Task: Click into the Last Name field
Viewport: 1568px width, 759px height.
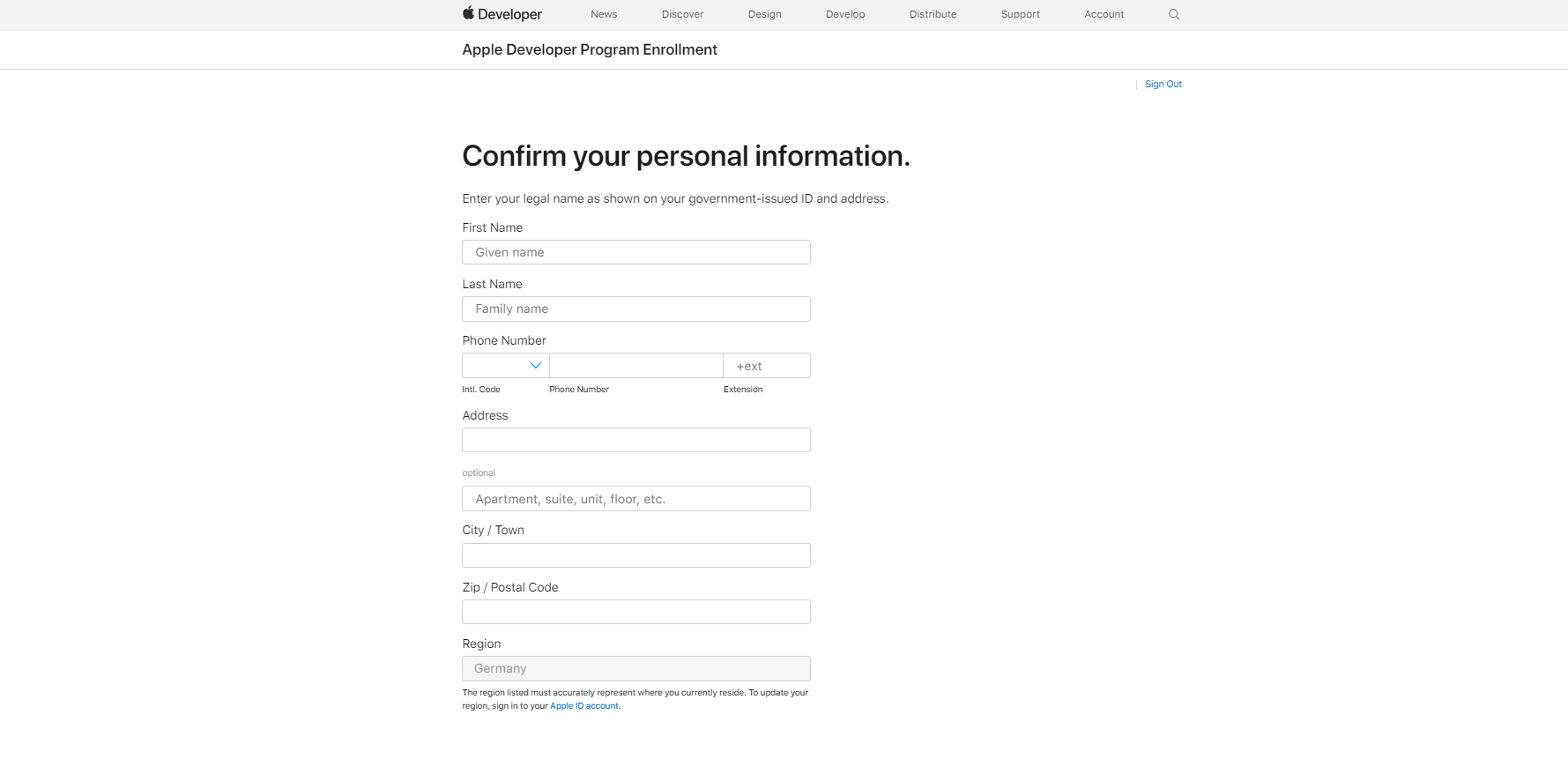Action: pyautogui.click(x=635, y=309)
